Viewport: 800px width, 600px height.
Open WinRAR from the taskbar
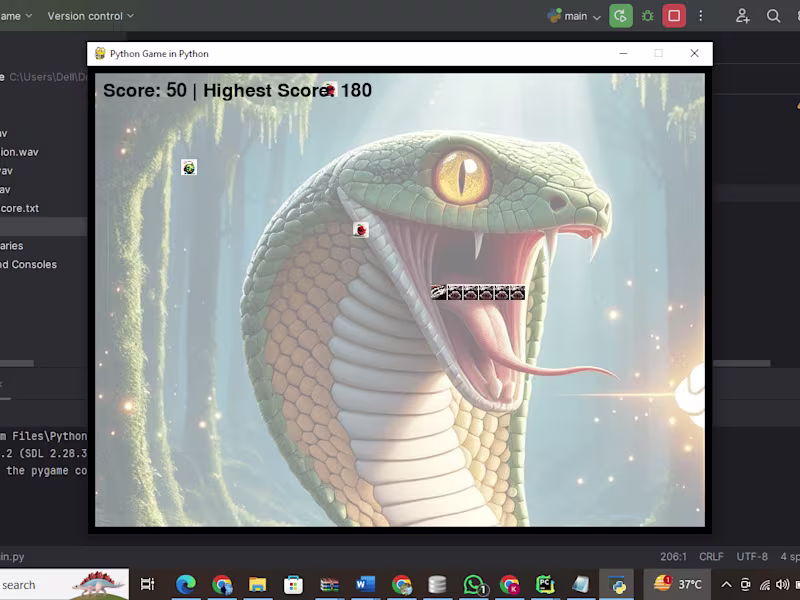330,585
